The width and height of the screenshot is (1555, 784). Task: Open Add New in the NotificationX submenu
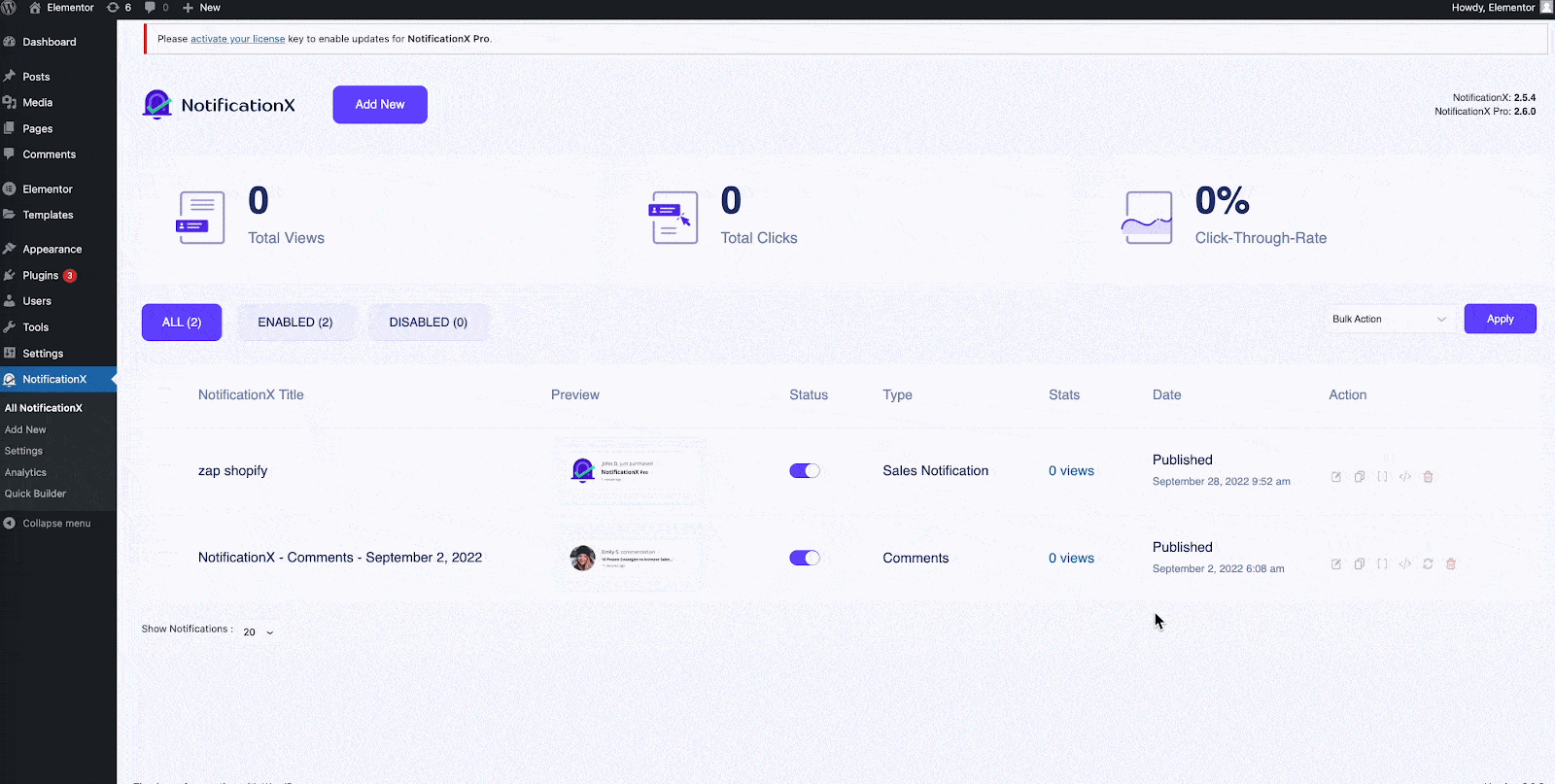[25, 429]
